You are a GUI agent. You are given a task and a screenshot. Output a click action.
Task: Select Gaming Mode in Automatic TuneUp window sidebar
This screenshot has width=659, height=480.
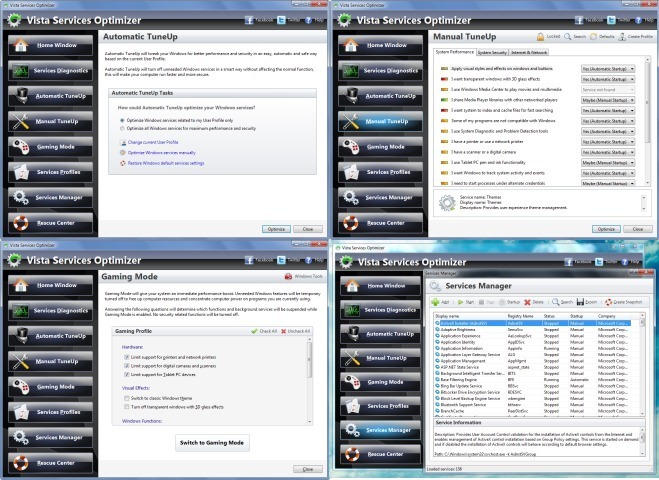coord(50,147)
